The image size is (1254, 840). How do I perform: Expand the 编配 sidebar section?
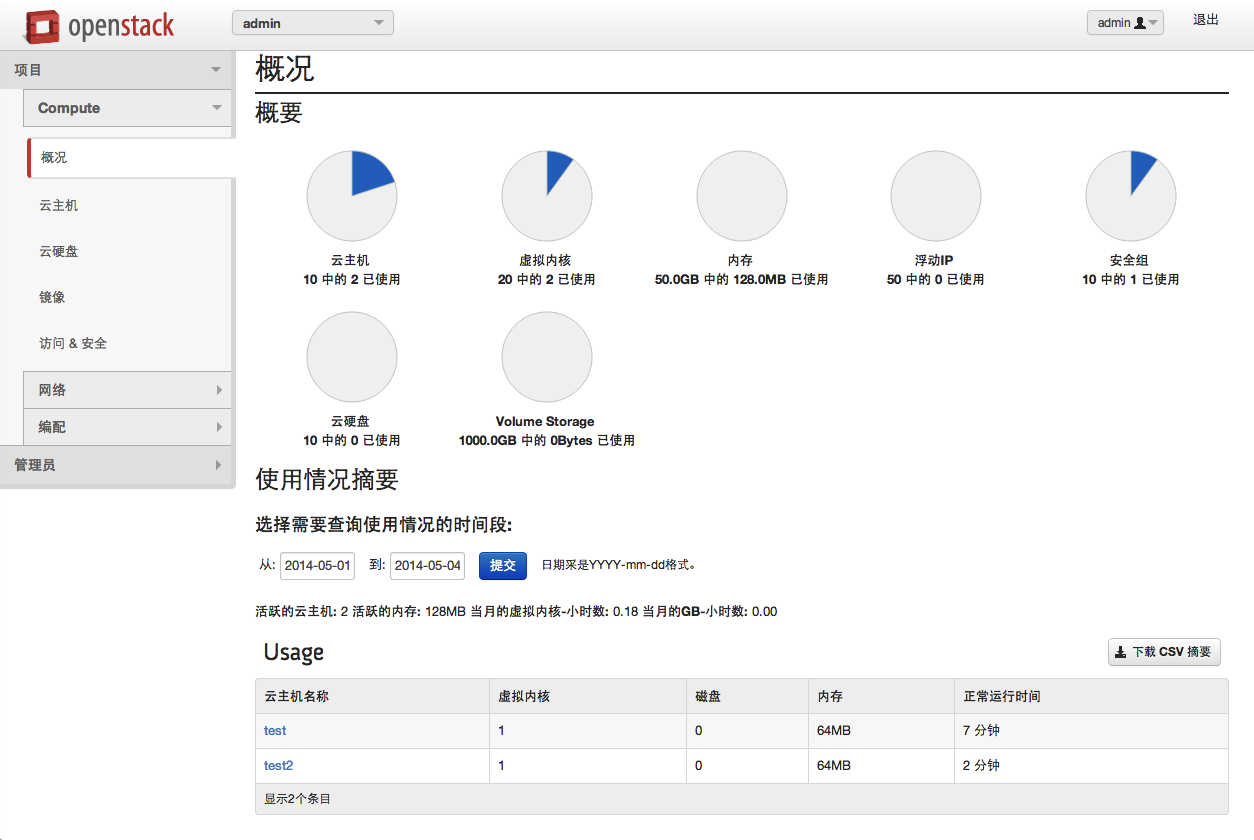click(x=128, y=427)
